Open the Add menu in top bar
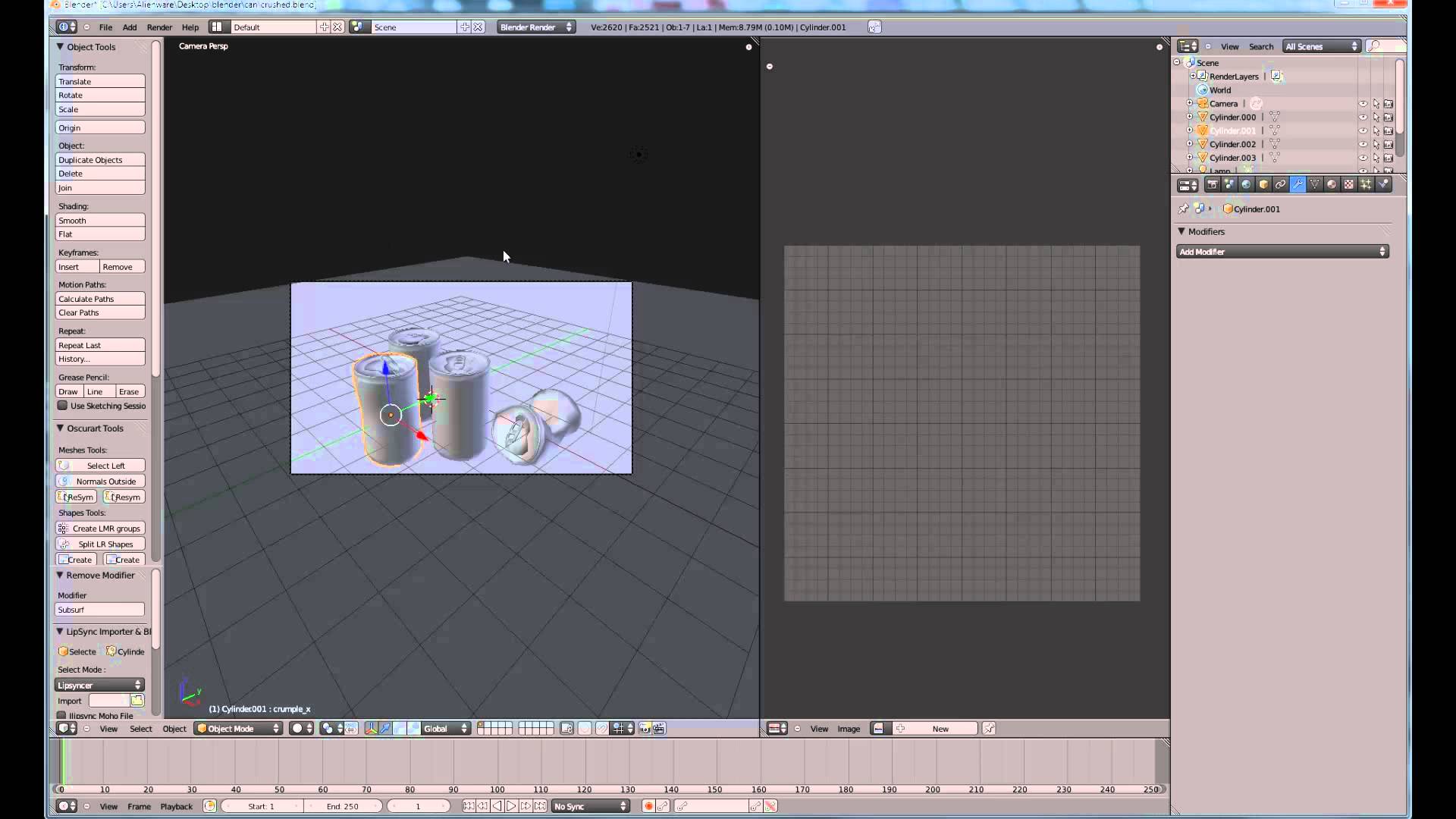Image resolution: width=1456 pixels, height=819 pixels. [x=130, y=27]
